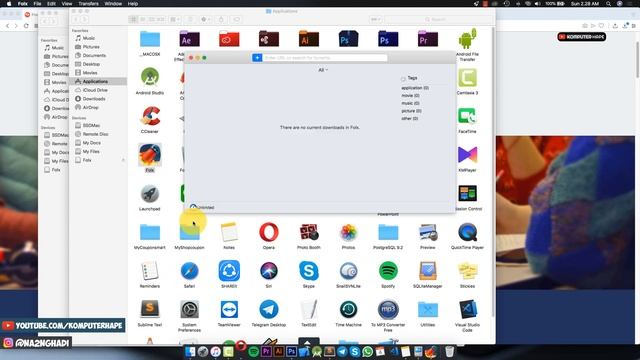Click the Unlimited speed indicator in Folx
The image size is (640, 360).
pyautogui.click(x=202, y=207)
